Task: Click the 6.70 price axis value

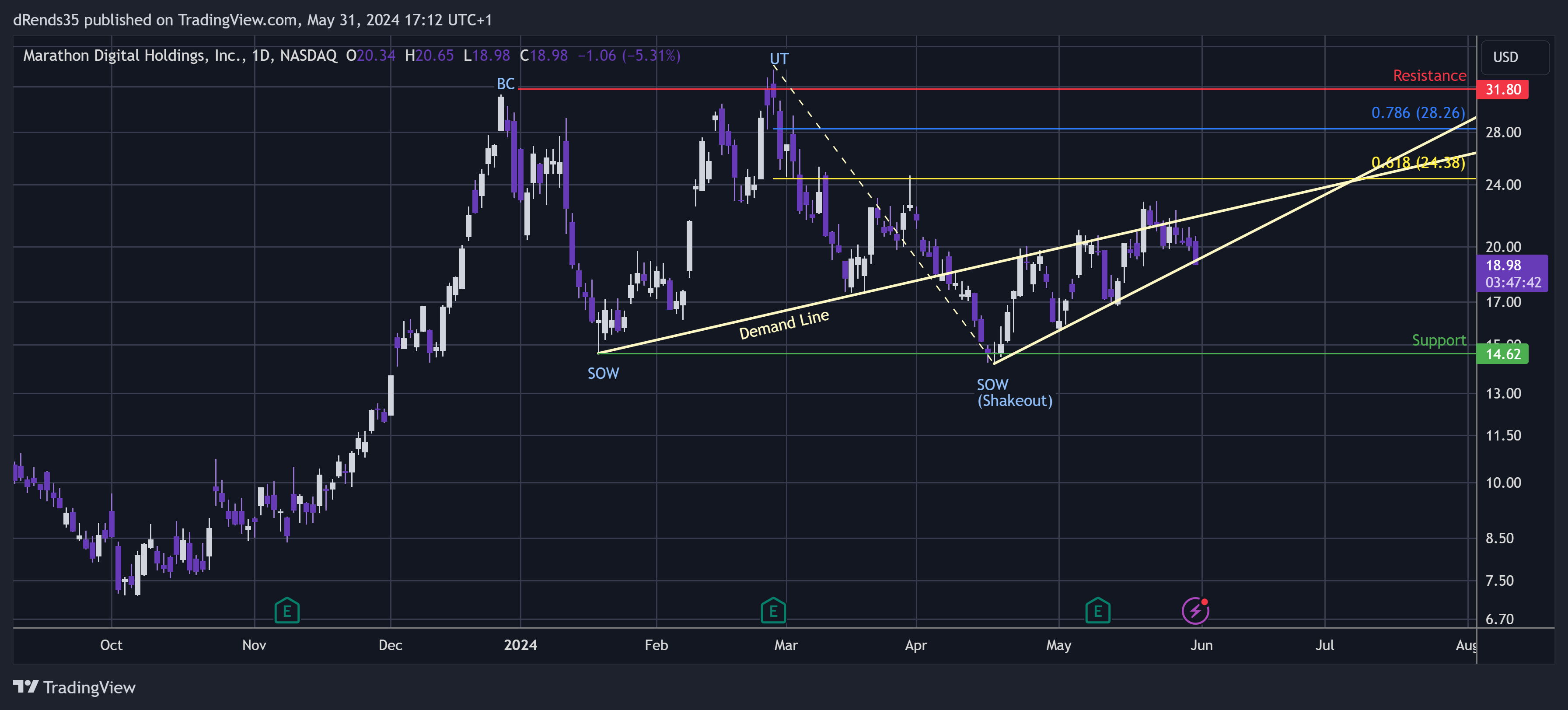Action: pyautogui.click(x=1499, y=619)
